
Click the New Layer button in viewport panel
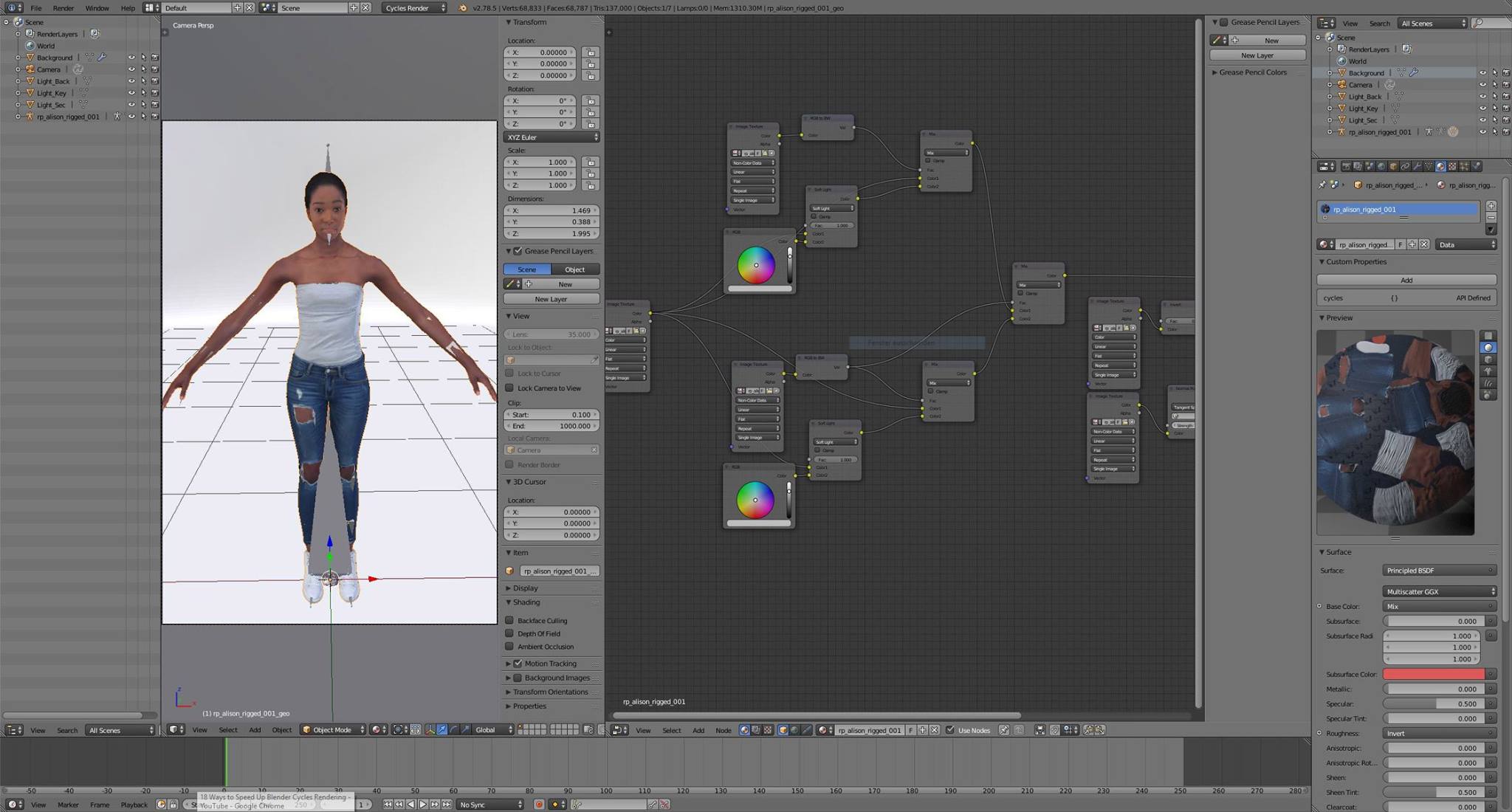551,299
